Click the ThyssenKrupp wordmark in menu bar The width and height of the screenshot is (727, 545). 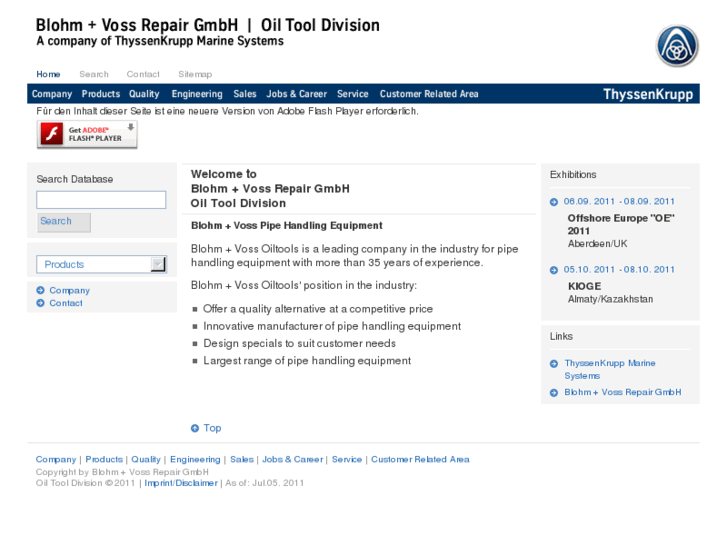[648, 94]
